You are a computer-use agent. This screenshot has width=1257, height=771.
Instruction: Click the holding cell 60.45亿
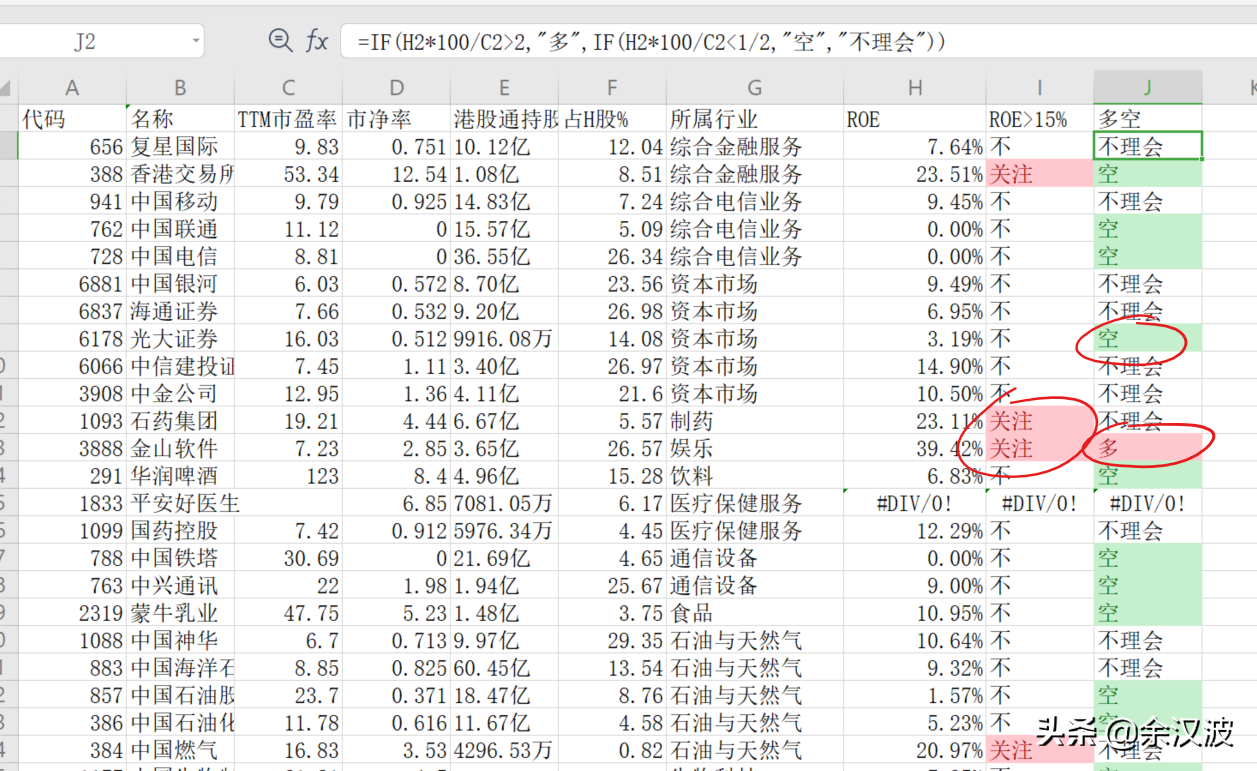(x=504, y=667)
